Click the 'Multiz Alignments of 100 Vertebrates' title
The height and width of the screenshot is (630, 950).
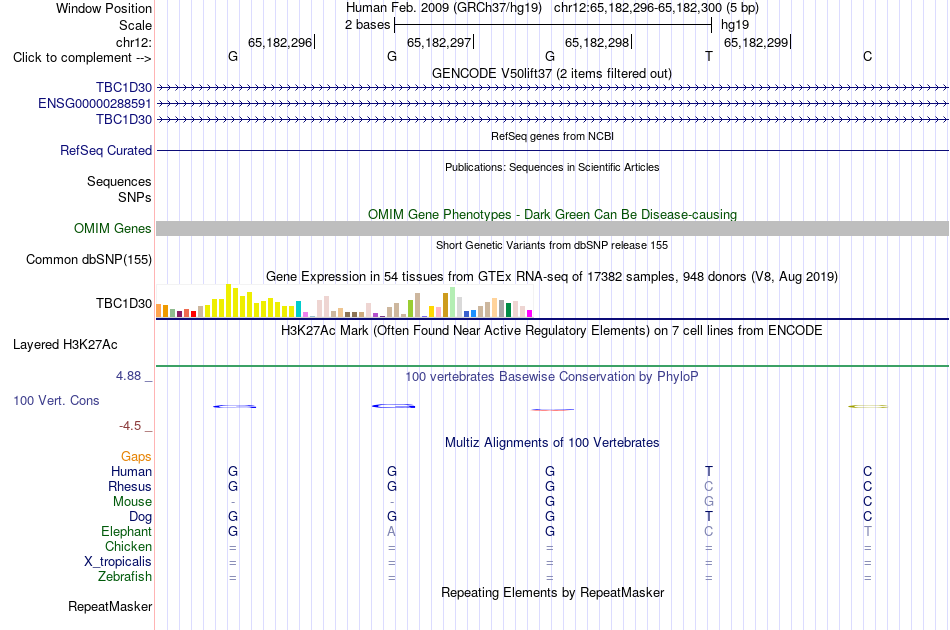pyautogui.click(x=552, y=443)
